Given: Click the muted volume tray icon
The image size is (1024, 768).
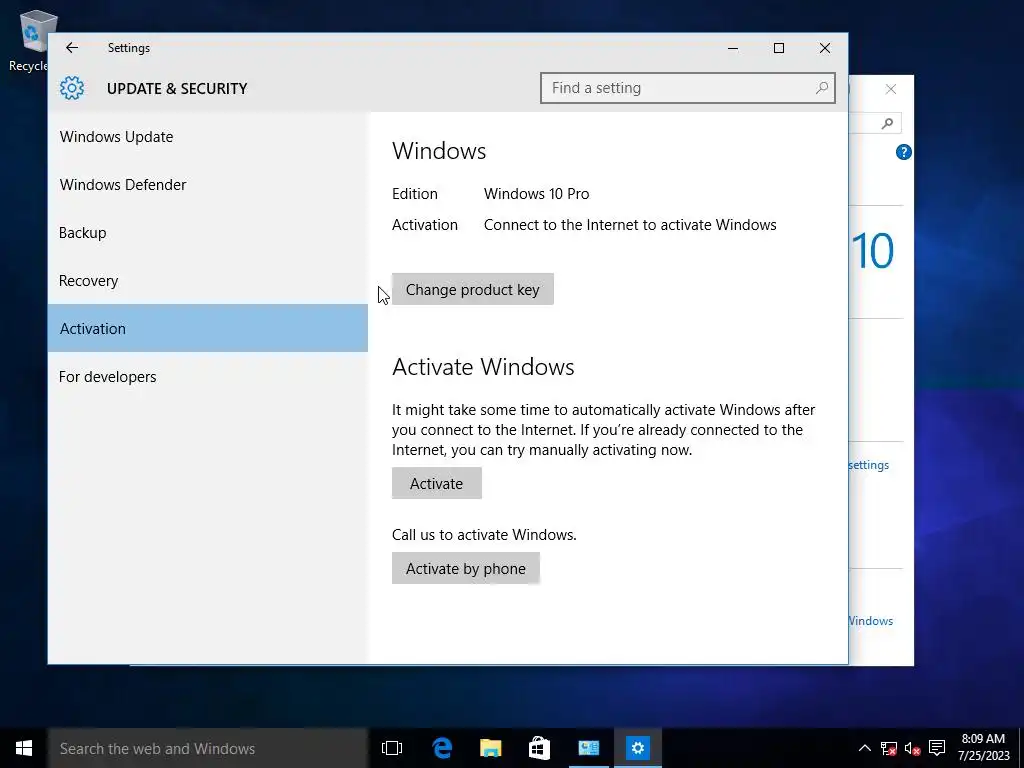Looking at the screenshot, I should click(x=912, y=748).
